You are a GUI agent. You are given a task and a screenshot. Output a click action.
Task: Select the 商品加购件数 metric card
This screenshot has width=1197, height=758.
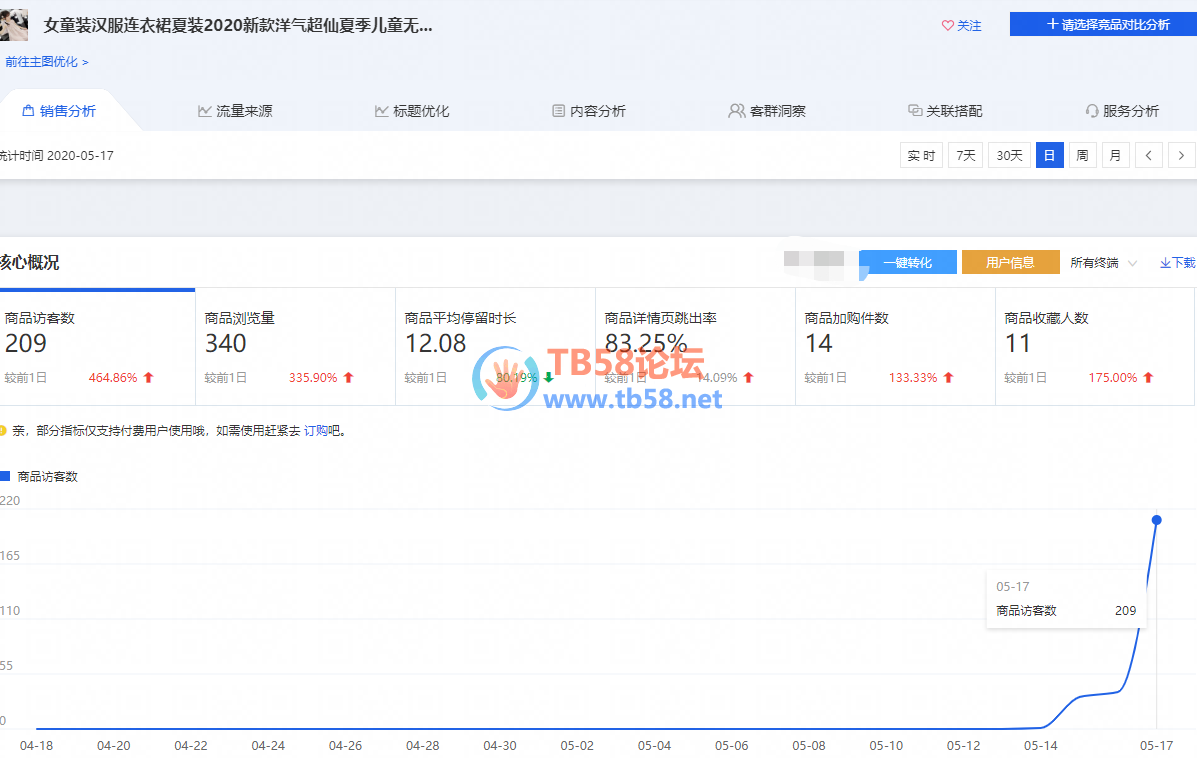[x=895, y=347]
